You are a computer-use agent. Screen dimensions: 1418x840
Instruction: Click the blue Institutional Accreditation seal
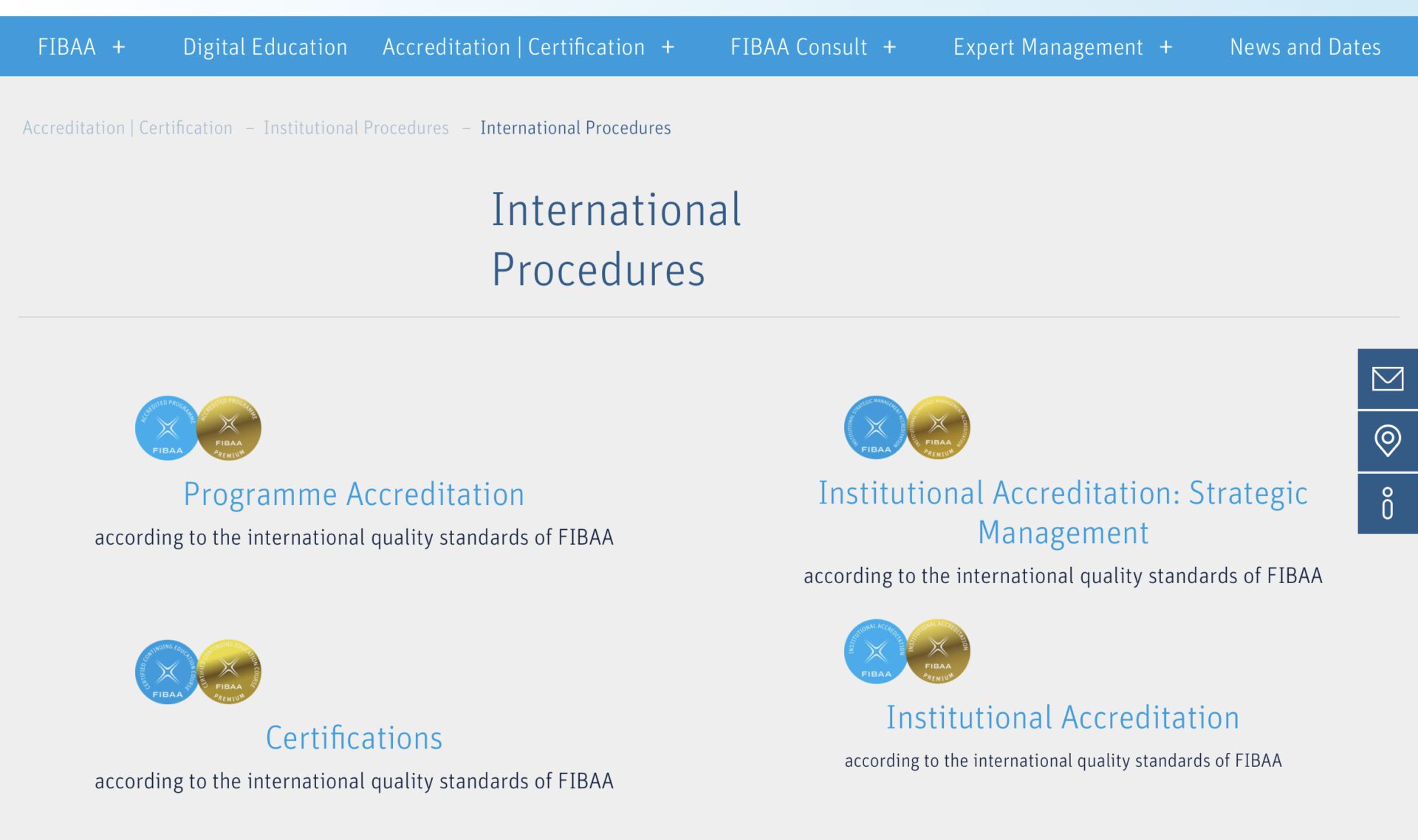[876, 651]
